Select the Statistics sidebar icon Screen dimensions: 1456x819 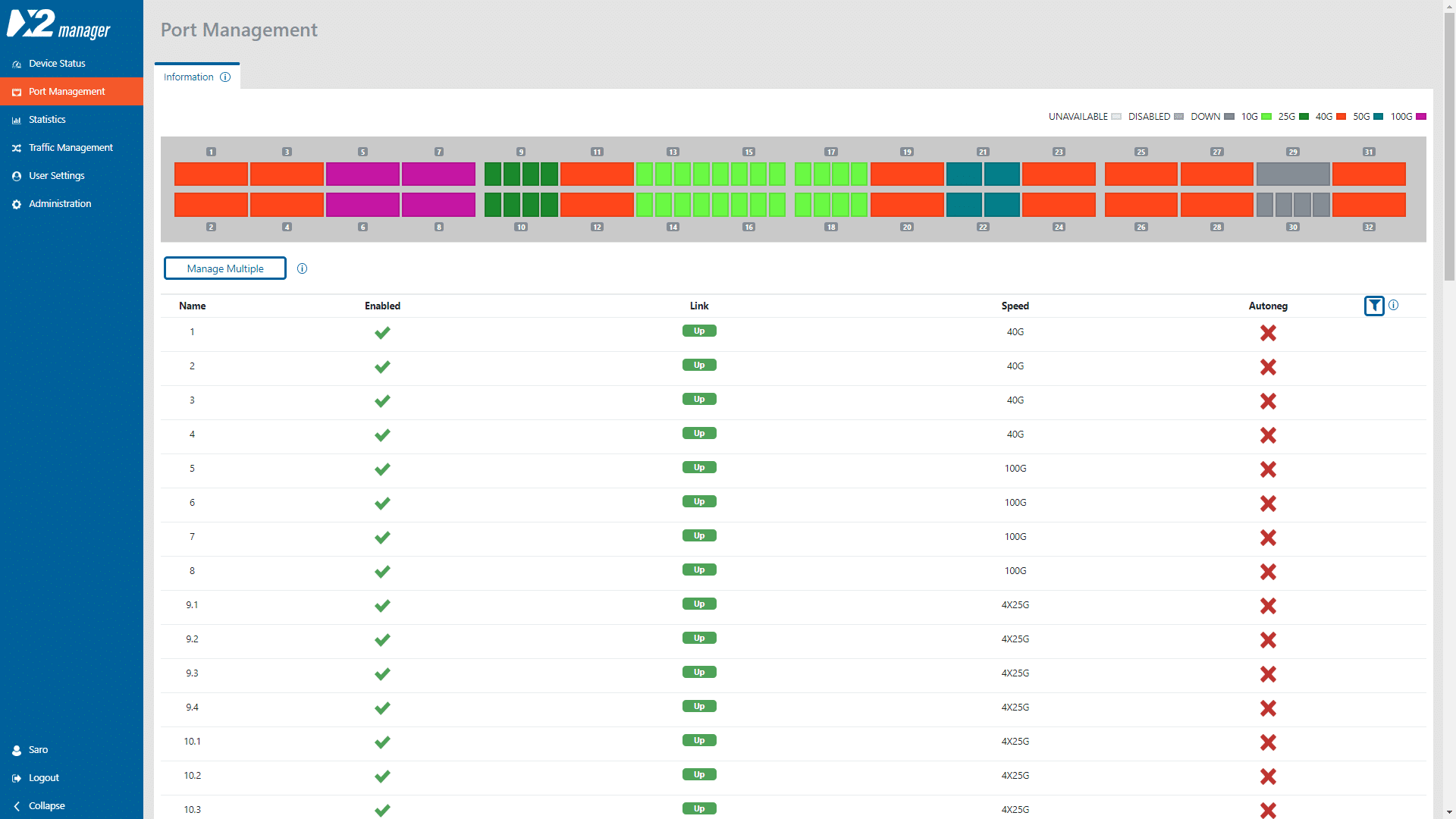pos(17,119)
